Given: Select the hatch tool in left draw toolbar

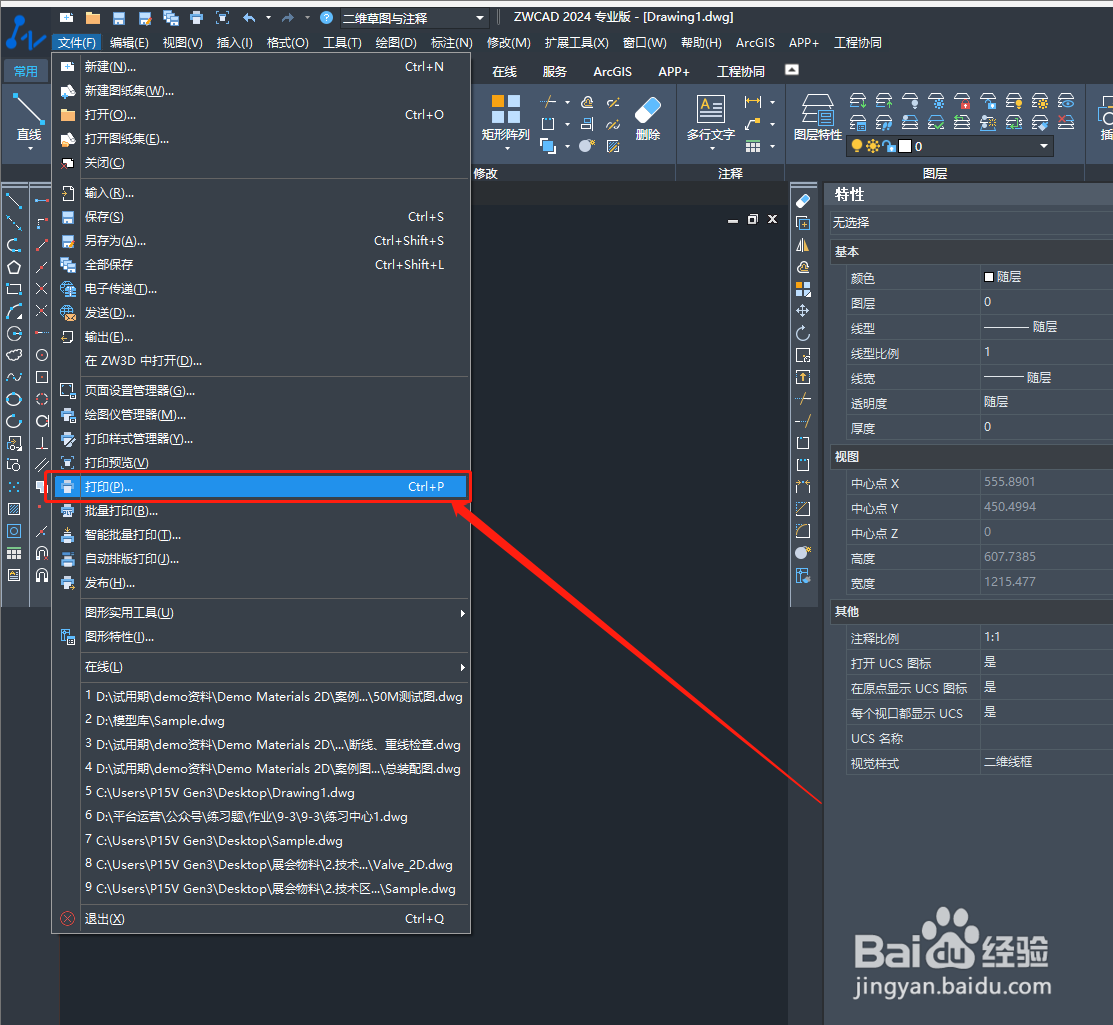Looking at the screenshot, I should pos(13,509).
